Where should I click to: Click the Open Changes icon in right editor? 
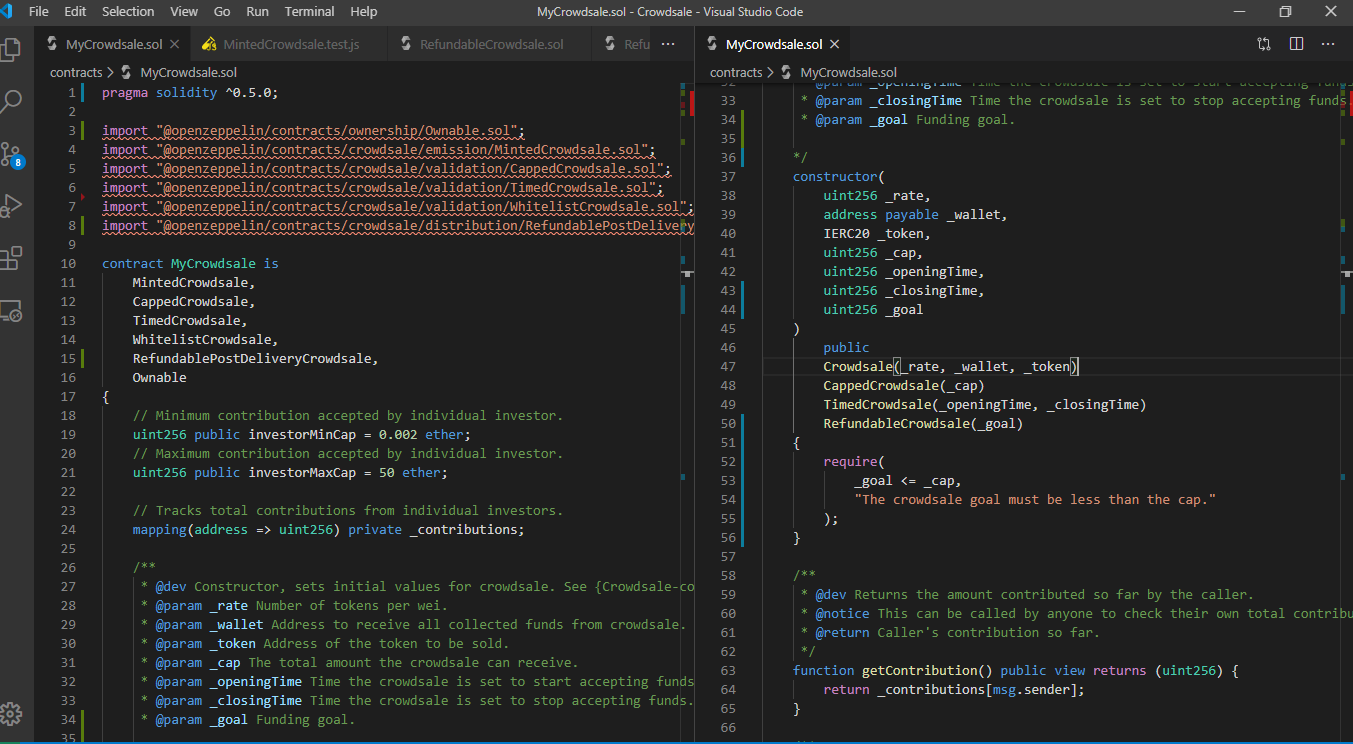pos(1264,44)
